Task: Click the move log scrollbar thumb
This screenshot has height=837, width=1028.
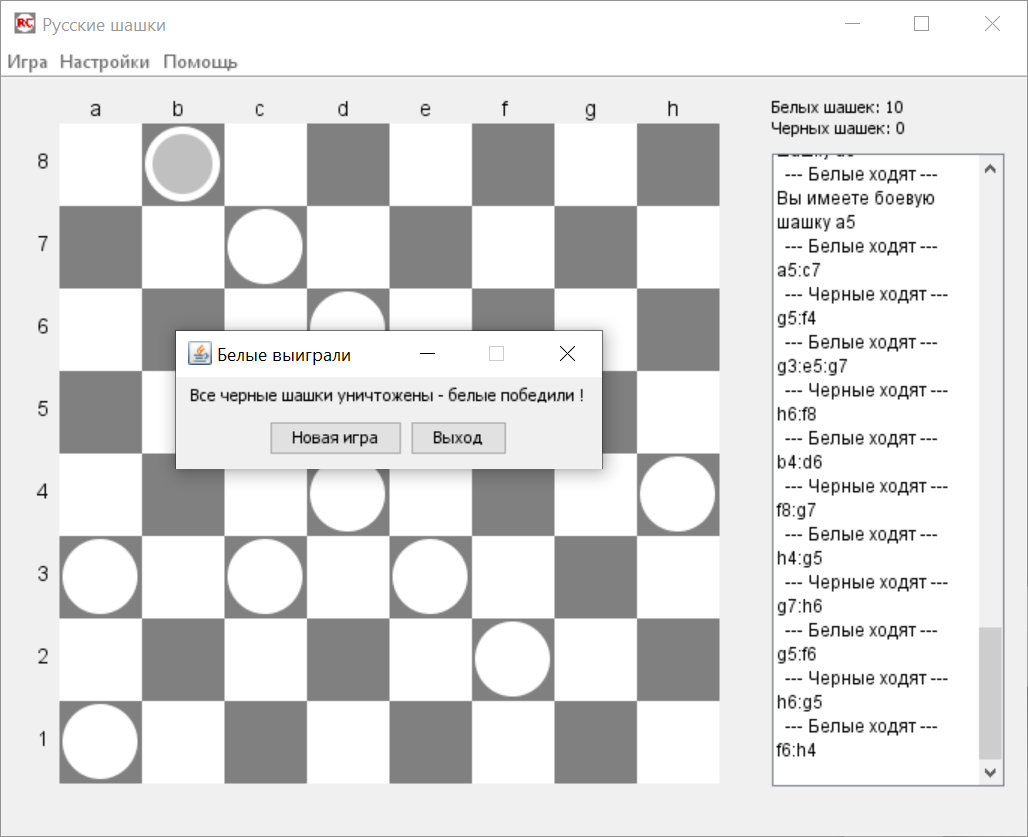Action: pyautogui.click(x=990, y=692)
